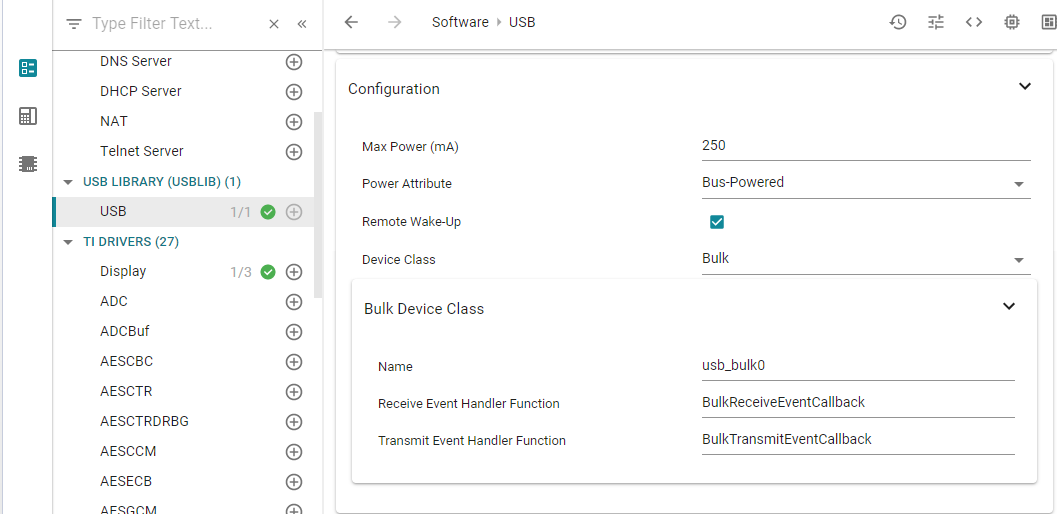
Task: Clear the filter text box
Action: click(274, 24)
